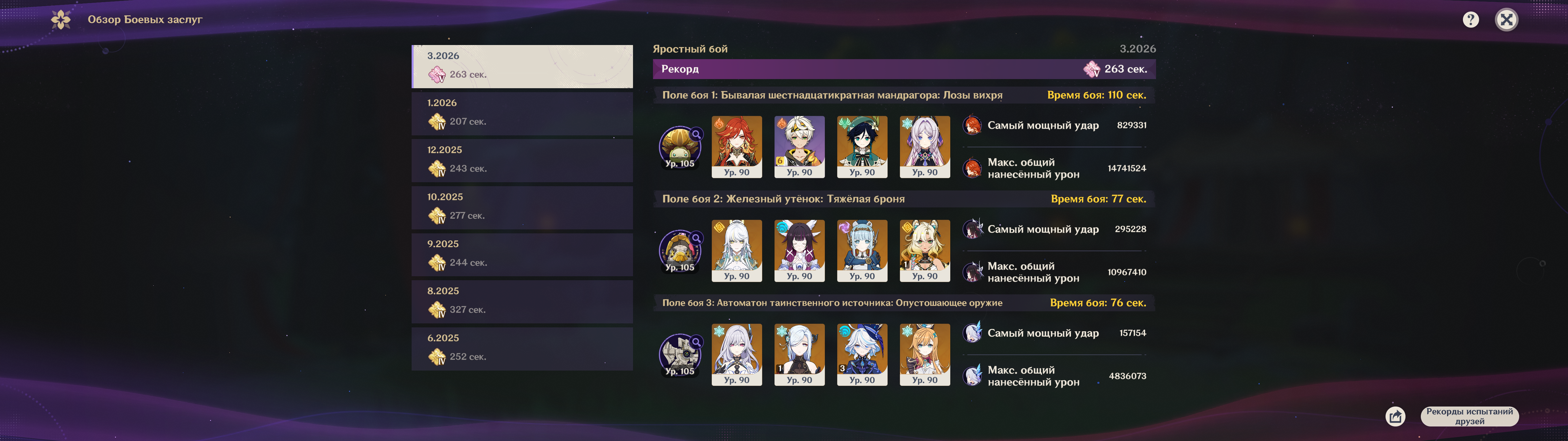Open the help question mark icon
The image size is (1568, 441).
pos(1471,20)
